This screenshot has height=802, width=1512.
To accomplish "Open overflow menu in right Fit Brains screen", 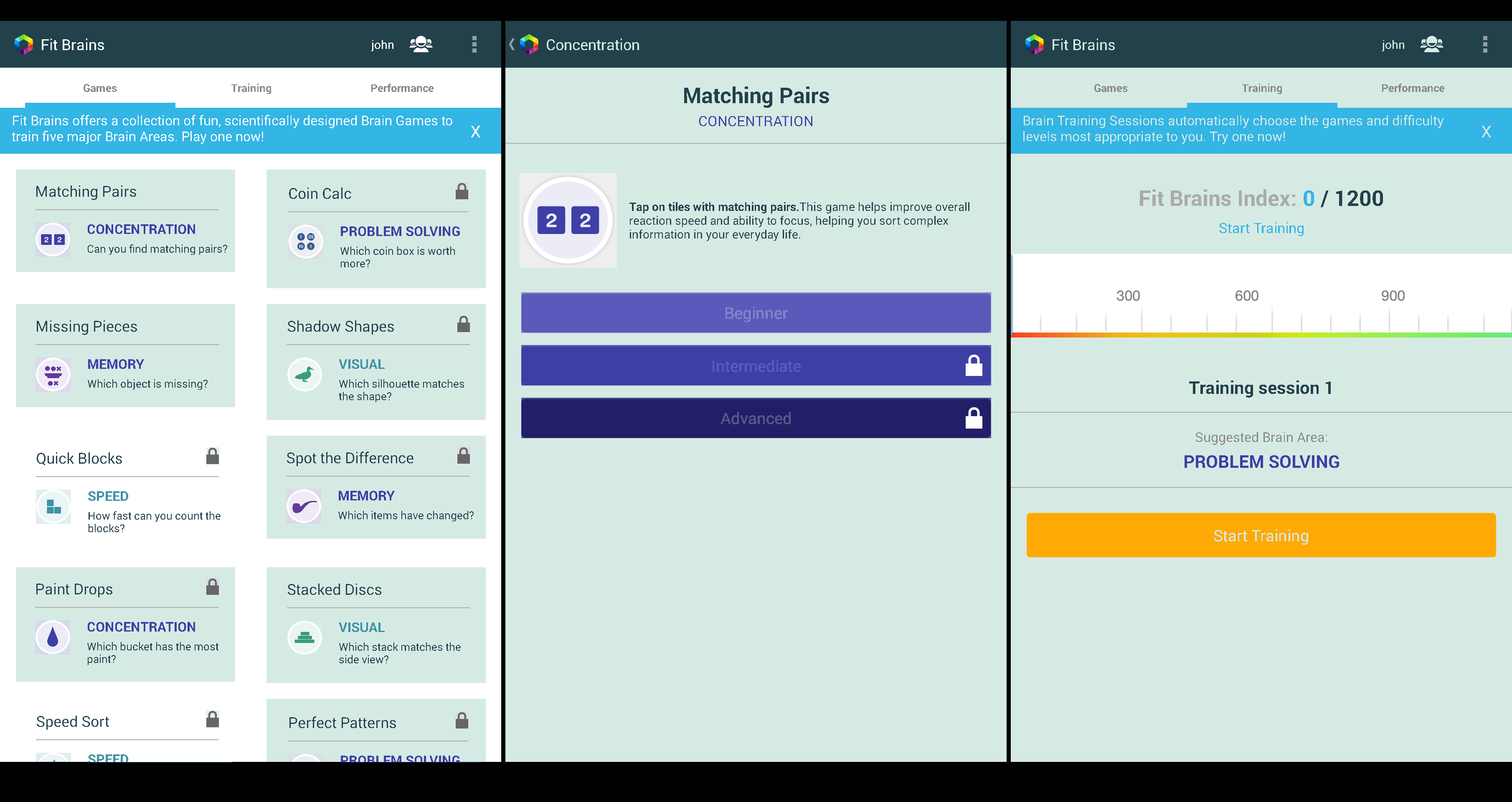I will [1485, 45].
